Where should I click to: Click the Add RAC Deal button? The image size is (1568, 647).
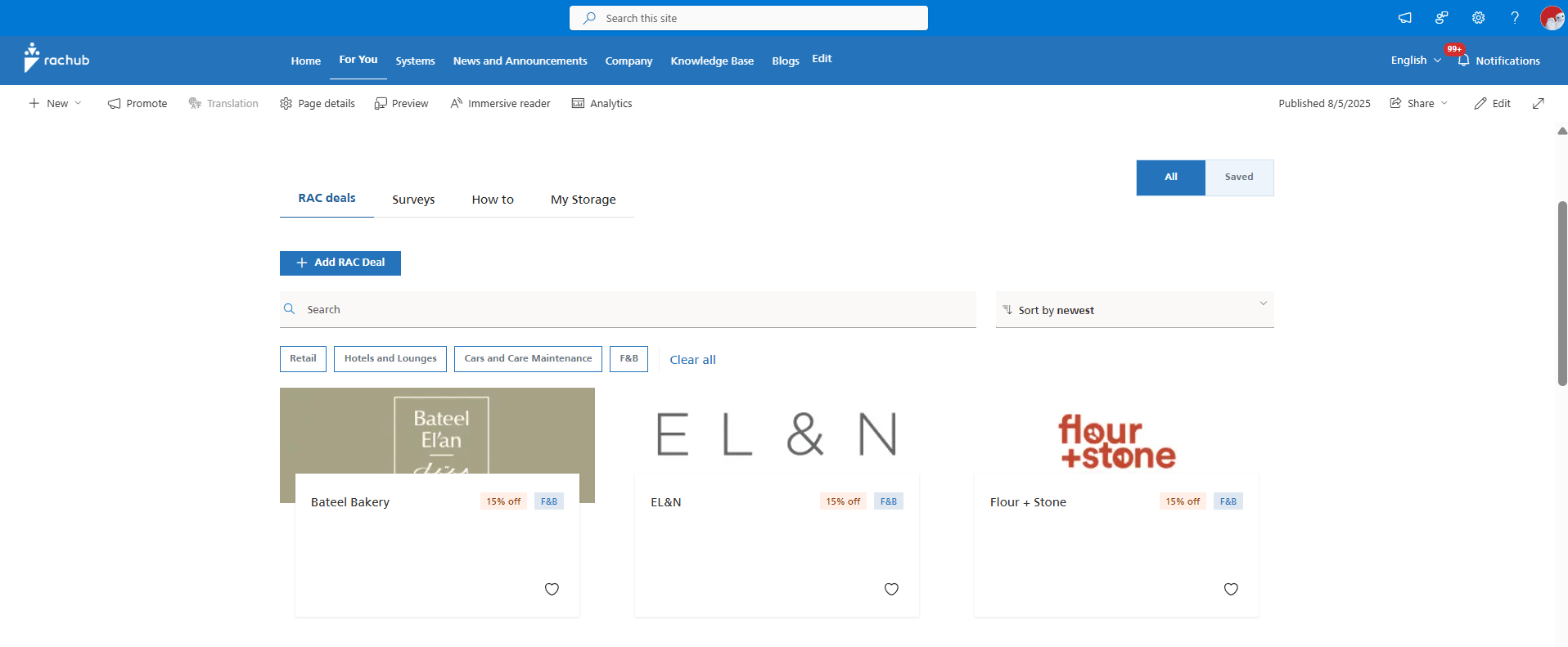click(340, 263)
